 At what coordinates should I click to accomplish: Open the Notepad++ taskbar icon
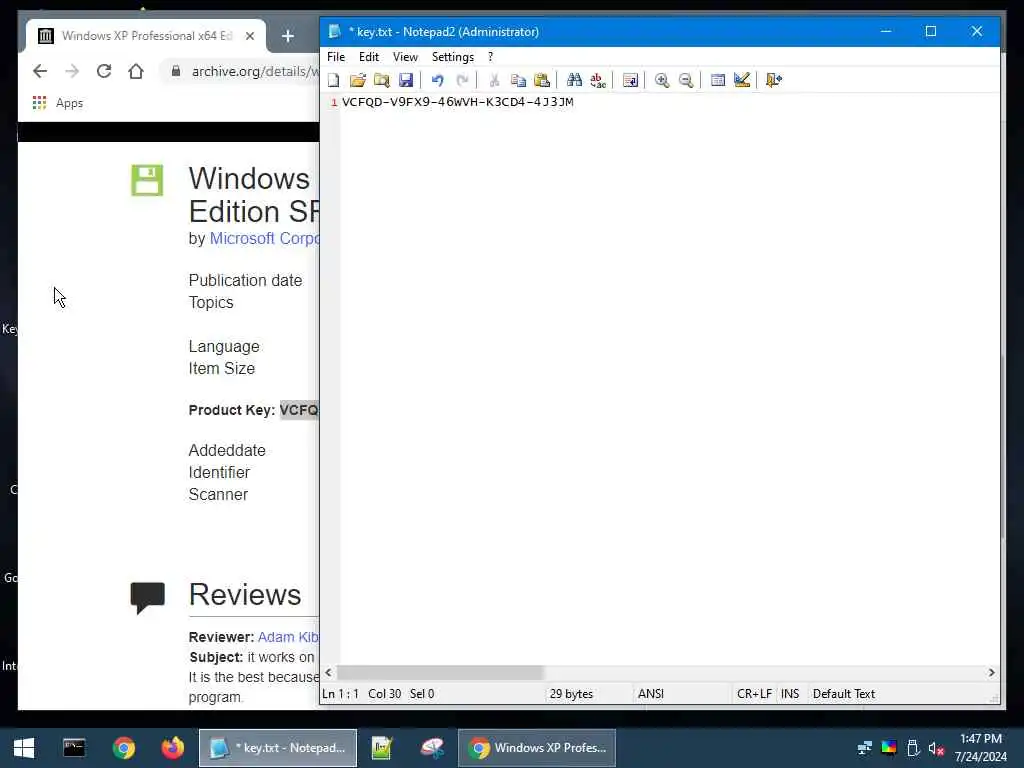tap(381, 748)
